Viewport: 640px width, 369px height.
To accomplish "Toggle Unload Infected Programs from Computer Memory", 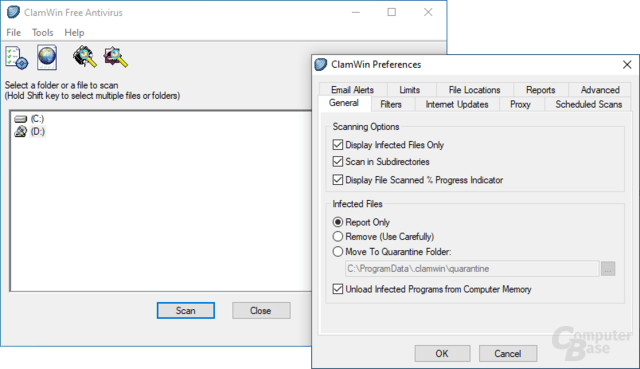I will pos(338,289).
